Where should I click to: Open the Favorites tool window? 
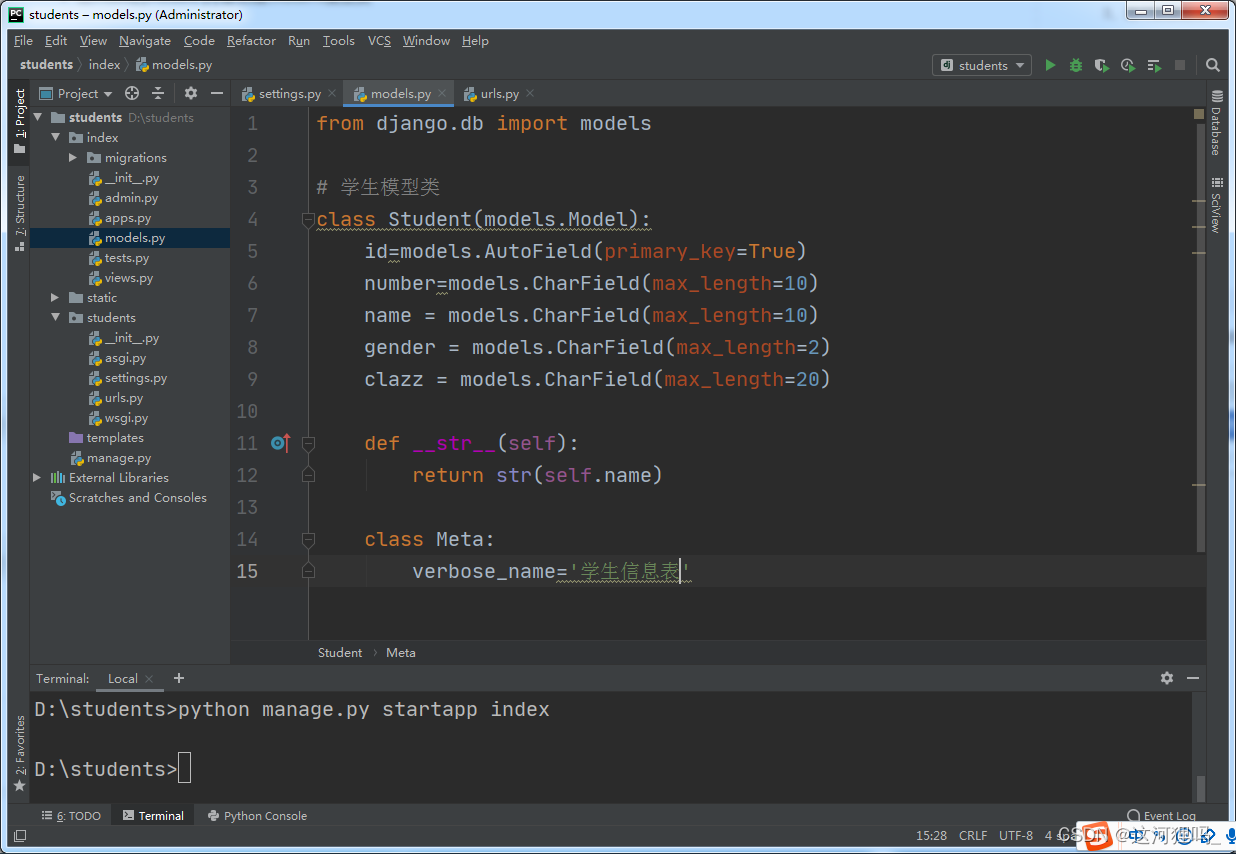click(19, 753)
